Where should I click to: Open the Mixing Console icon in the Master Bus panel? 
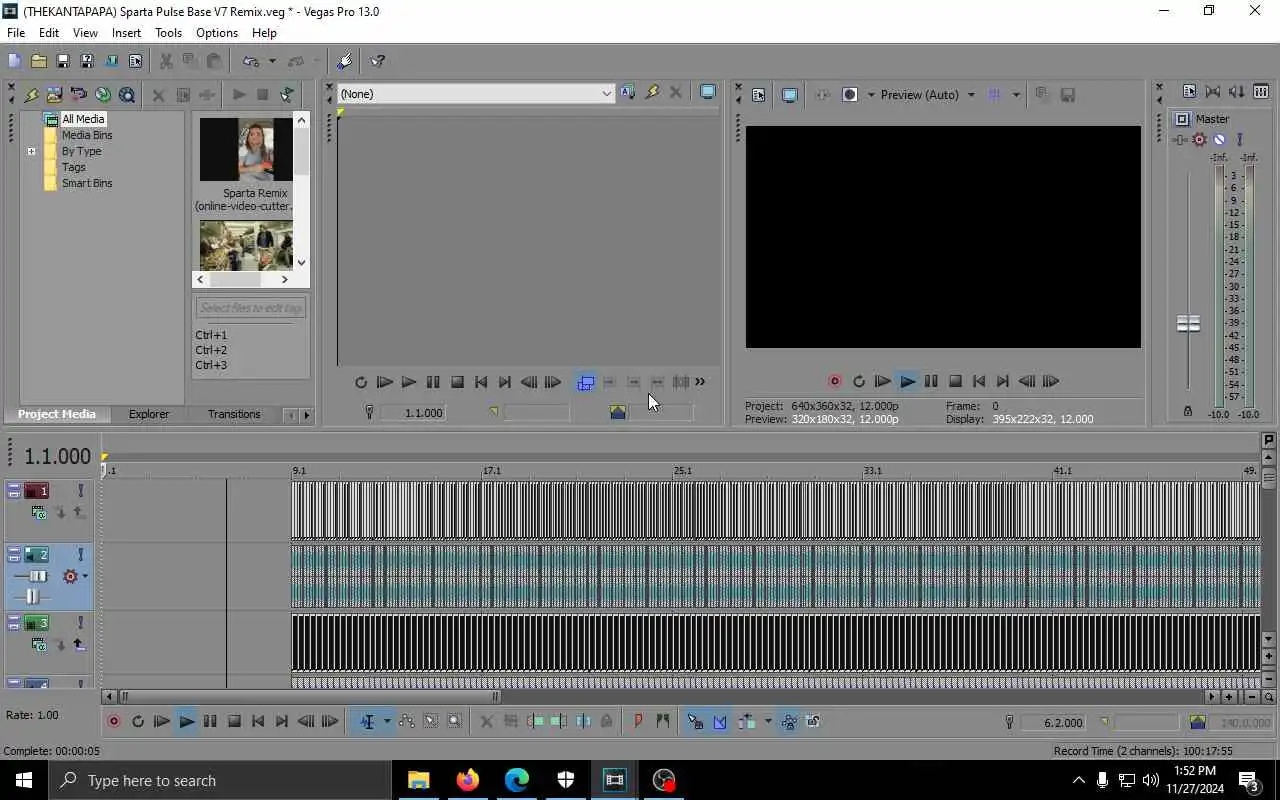coord(1260,91)
